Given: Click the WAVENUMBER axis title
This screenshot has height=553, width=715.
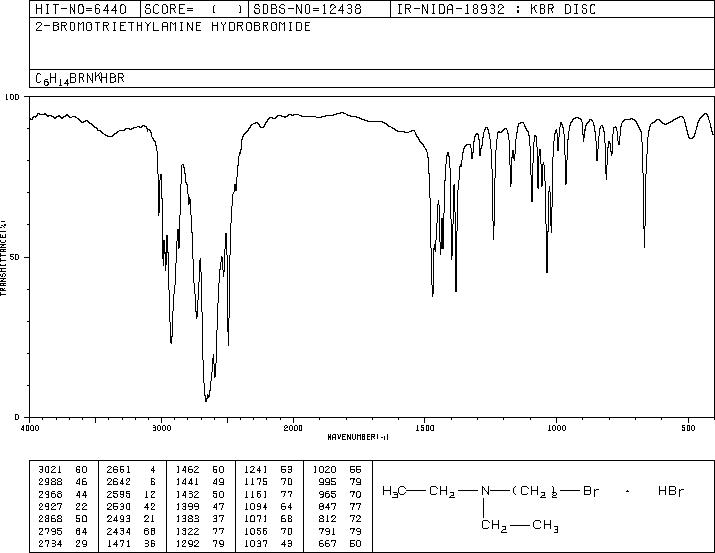Looking at the screenshot, I should pos(358,437).
